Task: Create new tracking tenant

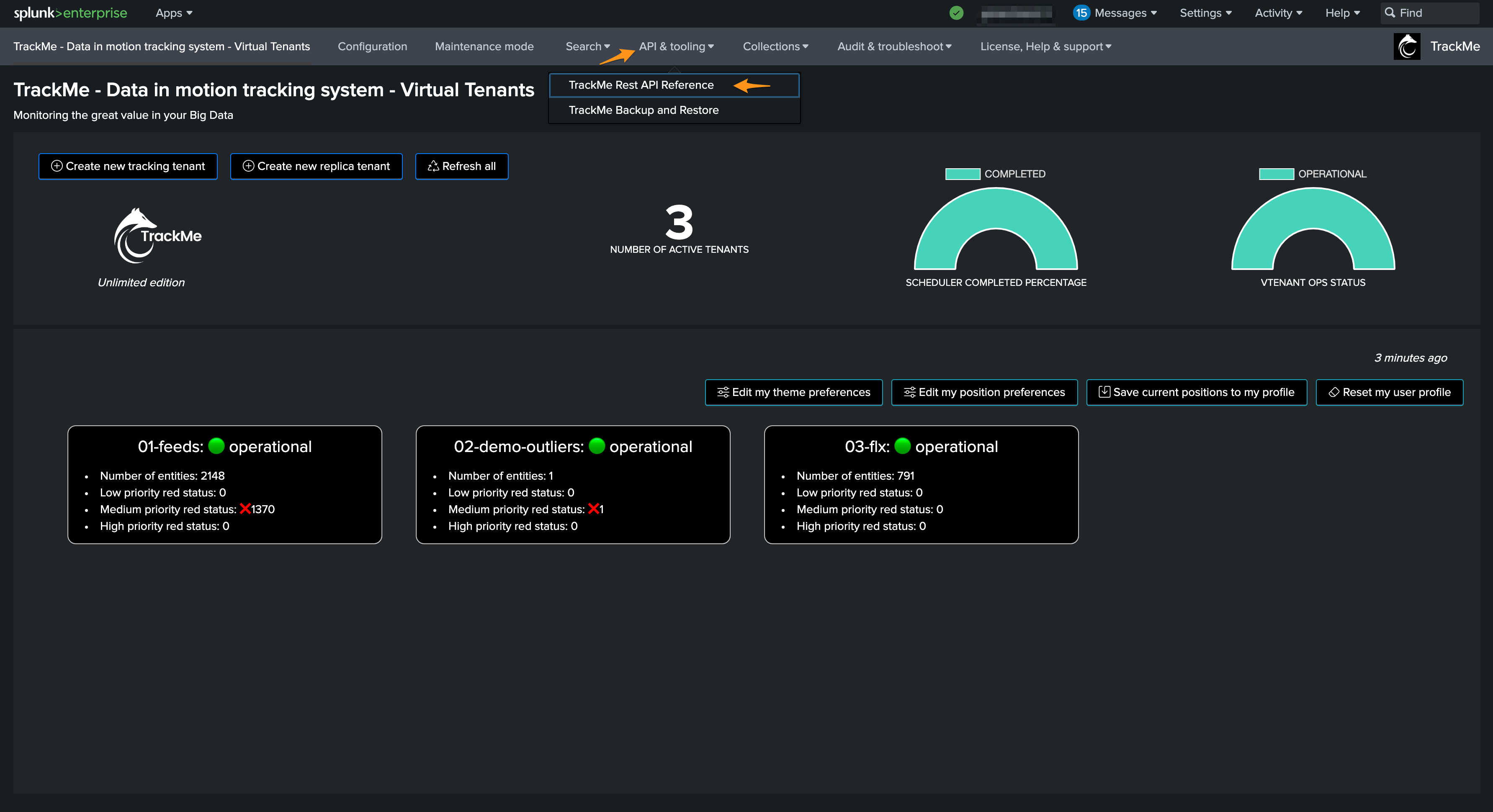Action: (128, 166)
